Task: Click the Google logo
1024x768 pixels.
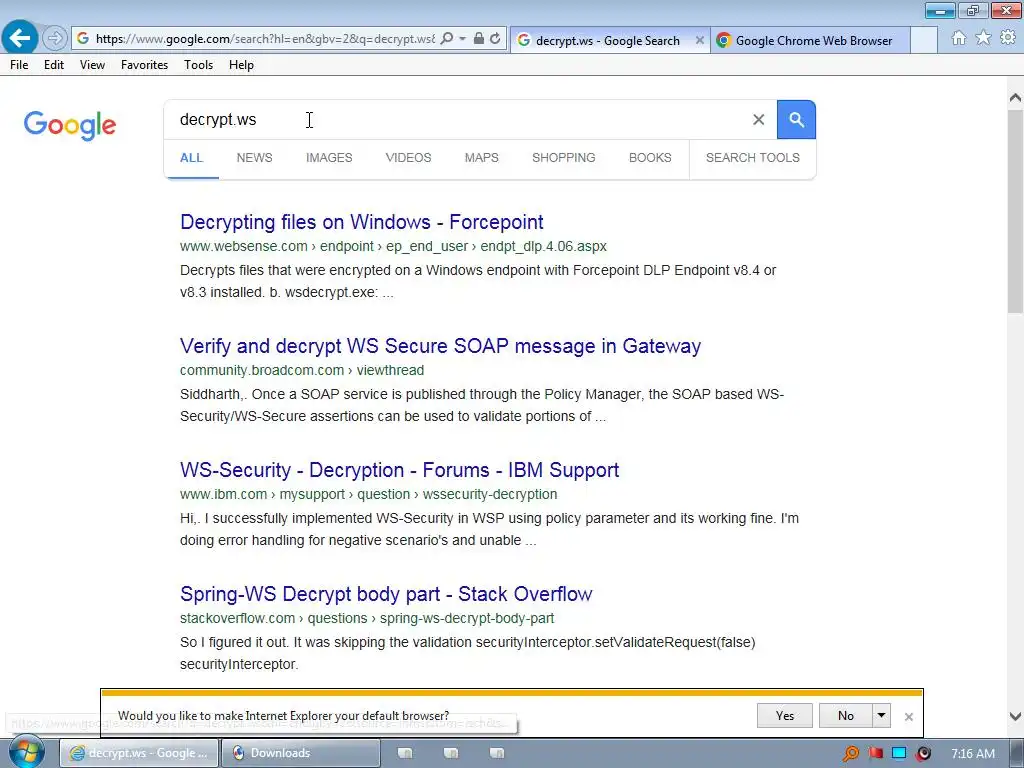Action: 70,125
